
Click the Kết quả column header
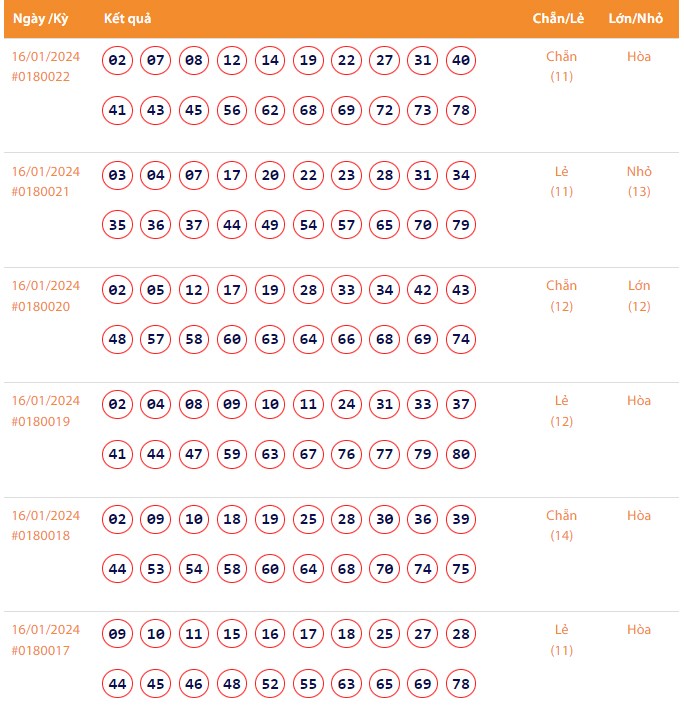pos(127,19)
